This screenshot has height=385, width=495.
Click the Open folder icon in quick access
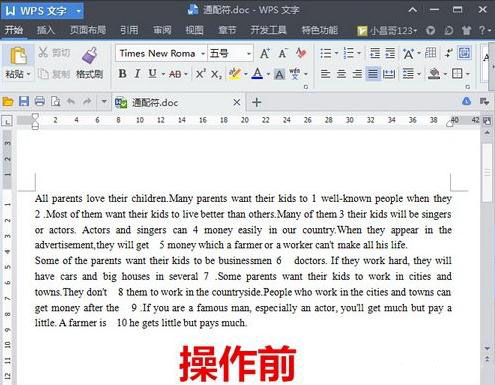(8, 101)
